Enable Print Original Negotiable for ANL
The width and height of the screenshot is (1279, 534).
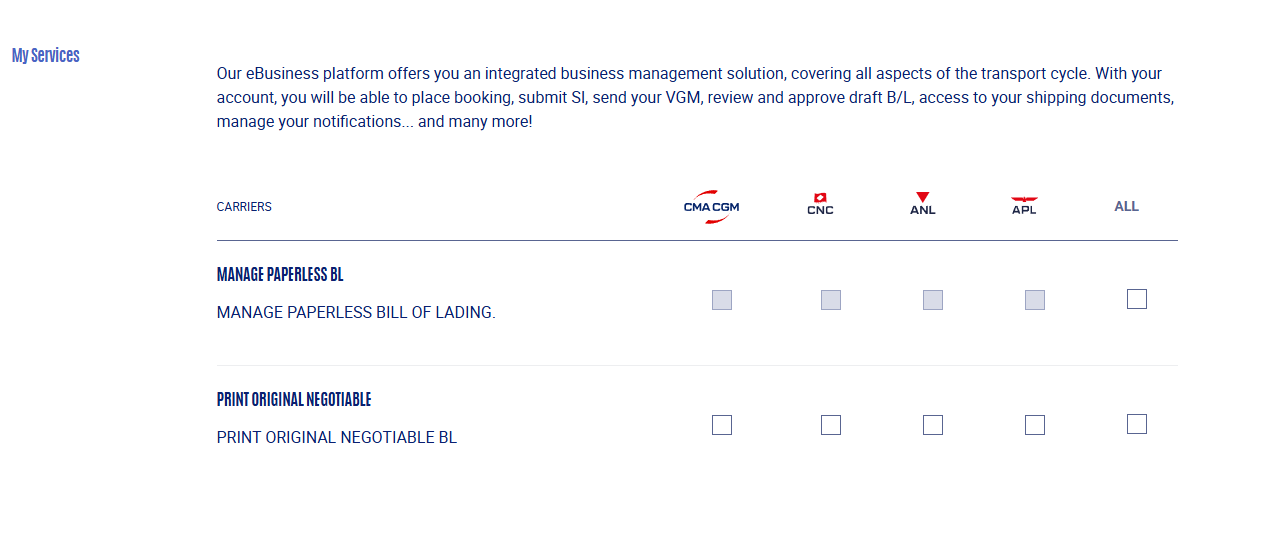click(933, 425)
